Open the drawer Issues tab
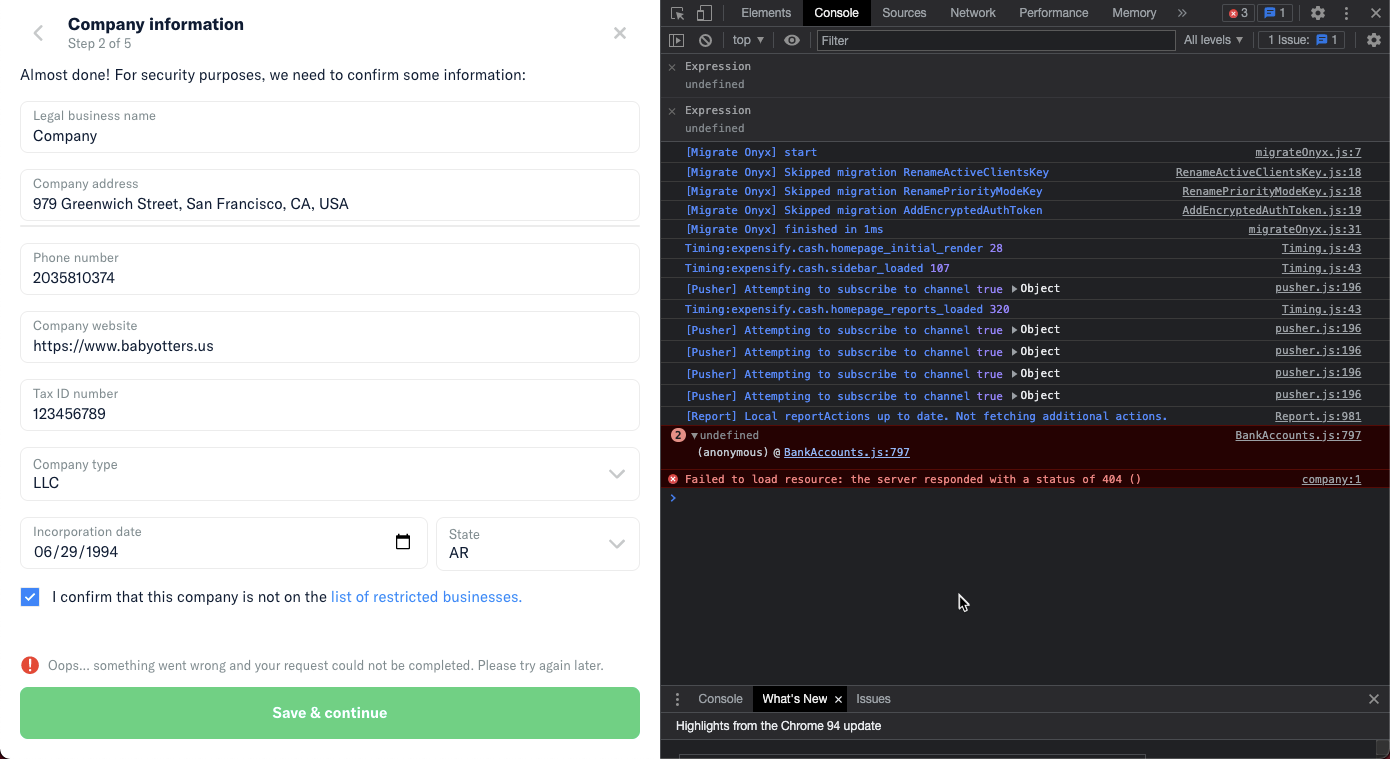The width and height of the screenshot is (1390, 759). point(873,699)
